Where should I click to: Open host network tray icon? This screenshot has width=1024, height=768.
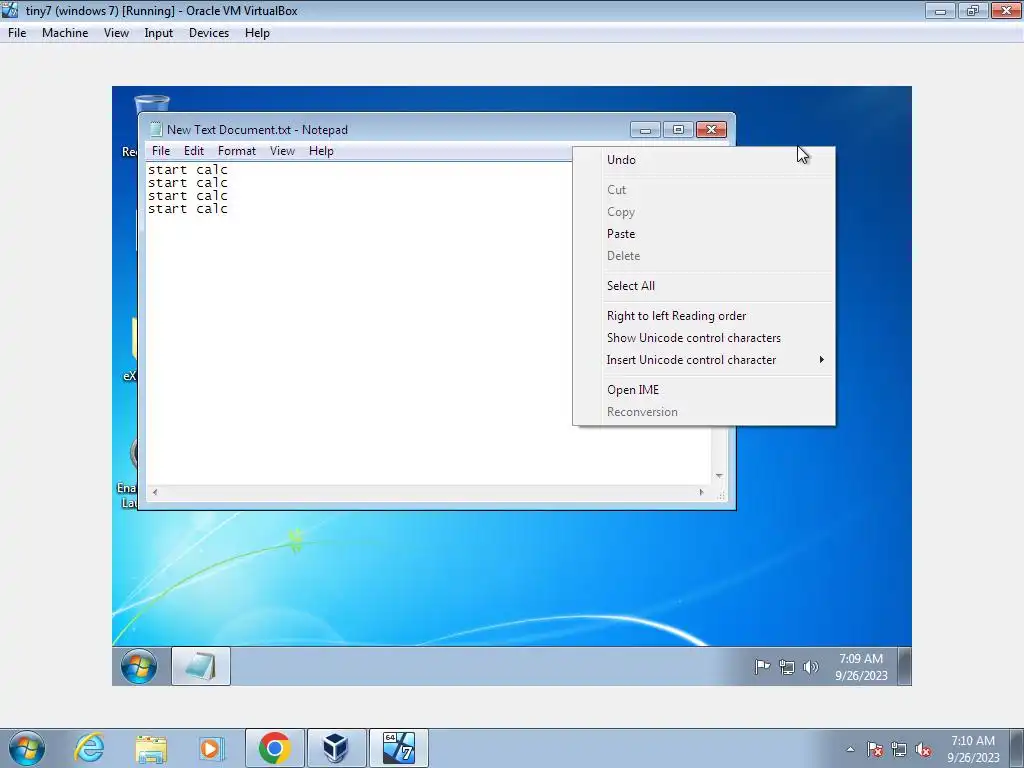pyautogui.click(x=899, y=749)
